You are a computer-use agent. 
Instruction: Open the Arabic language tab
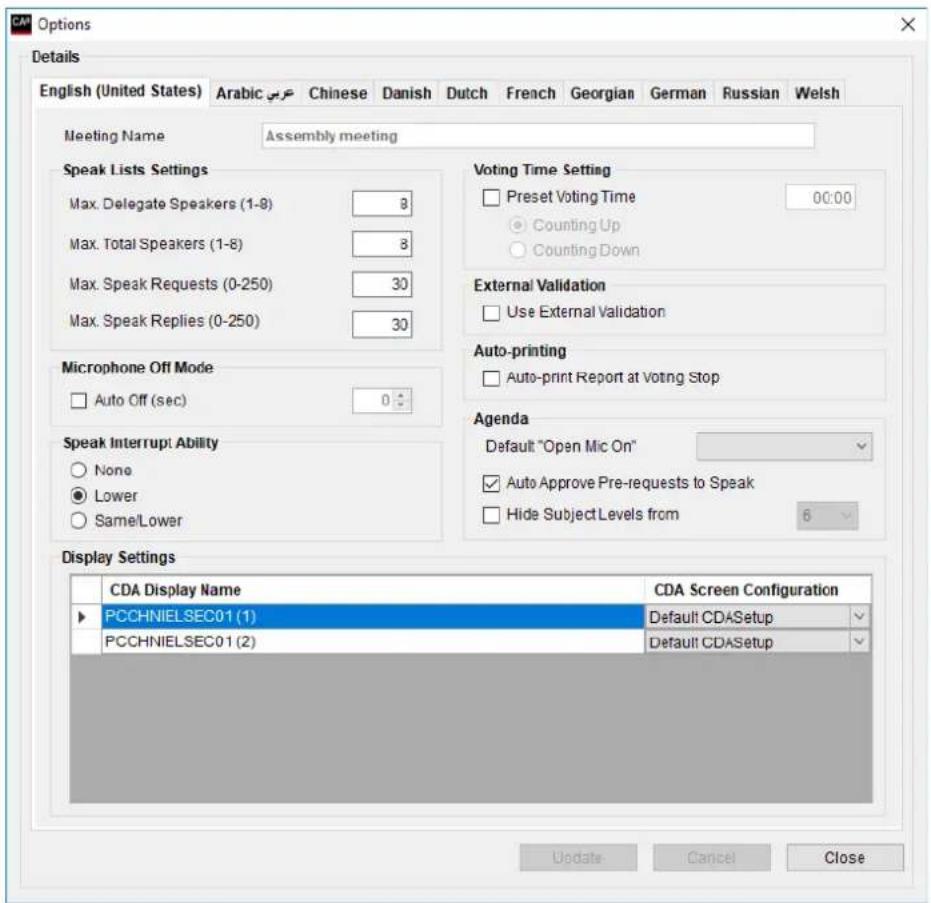255,94
